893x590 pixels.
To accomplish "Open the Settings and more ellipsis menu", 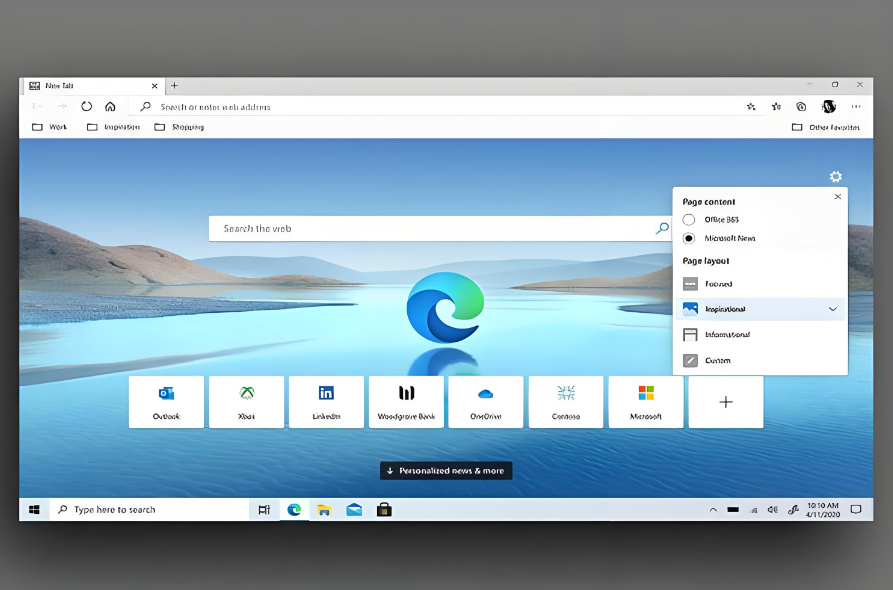I will coord(856,106).
